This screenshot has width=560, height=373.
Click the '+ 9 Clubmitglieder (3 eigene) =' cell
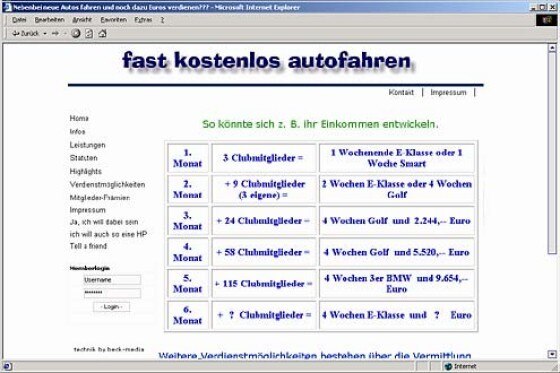point(264,189)
